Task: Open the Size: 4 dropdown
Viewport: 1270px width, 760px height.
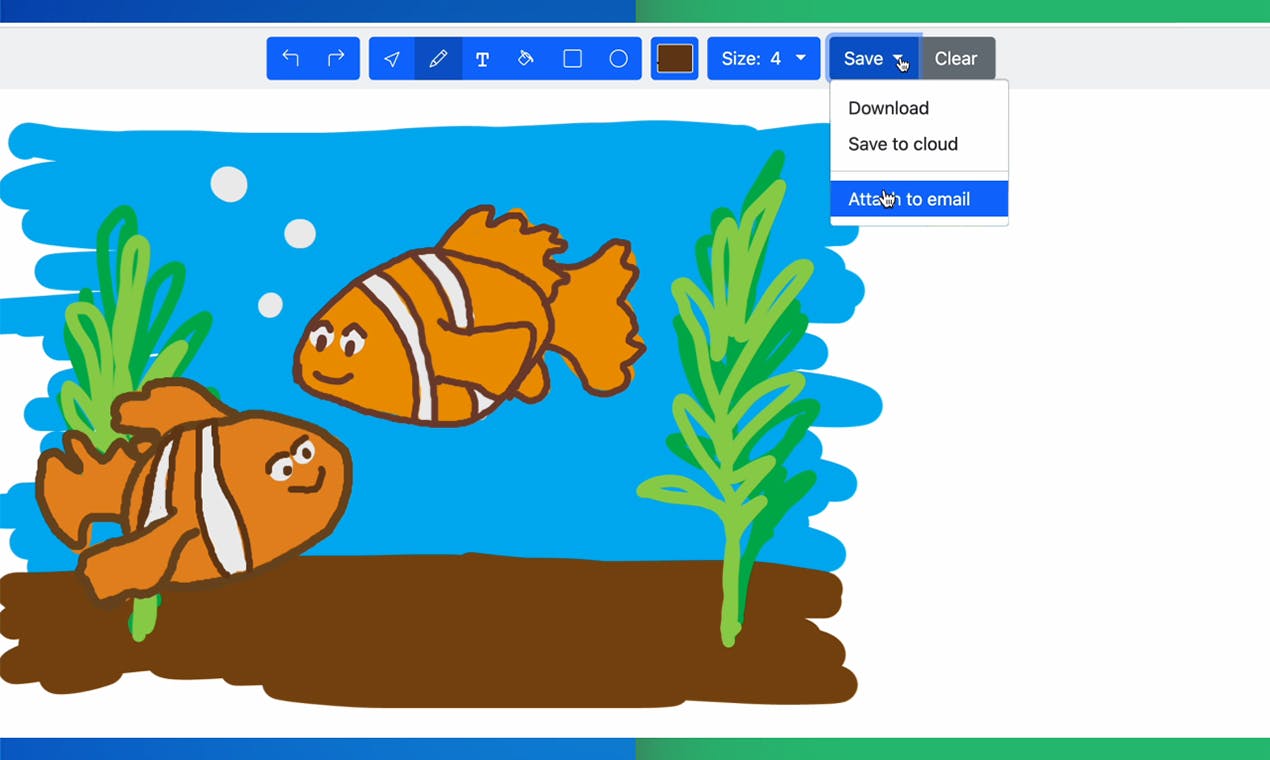Action: [764, 59]
